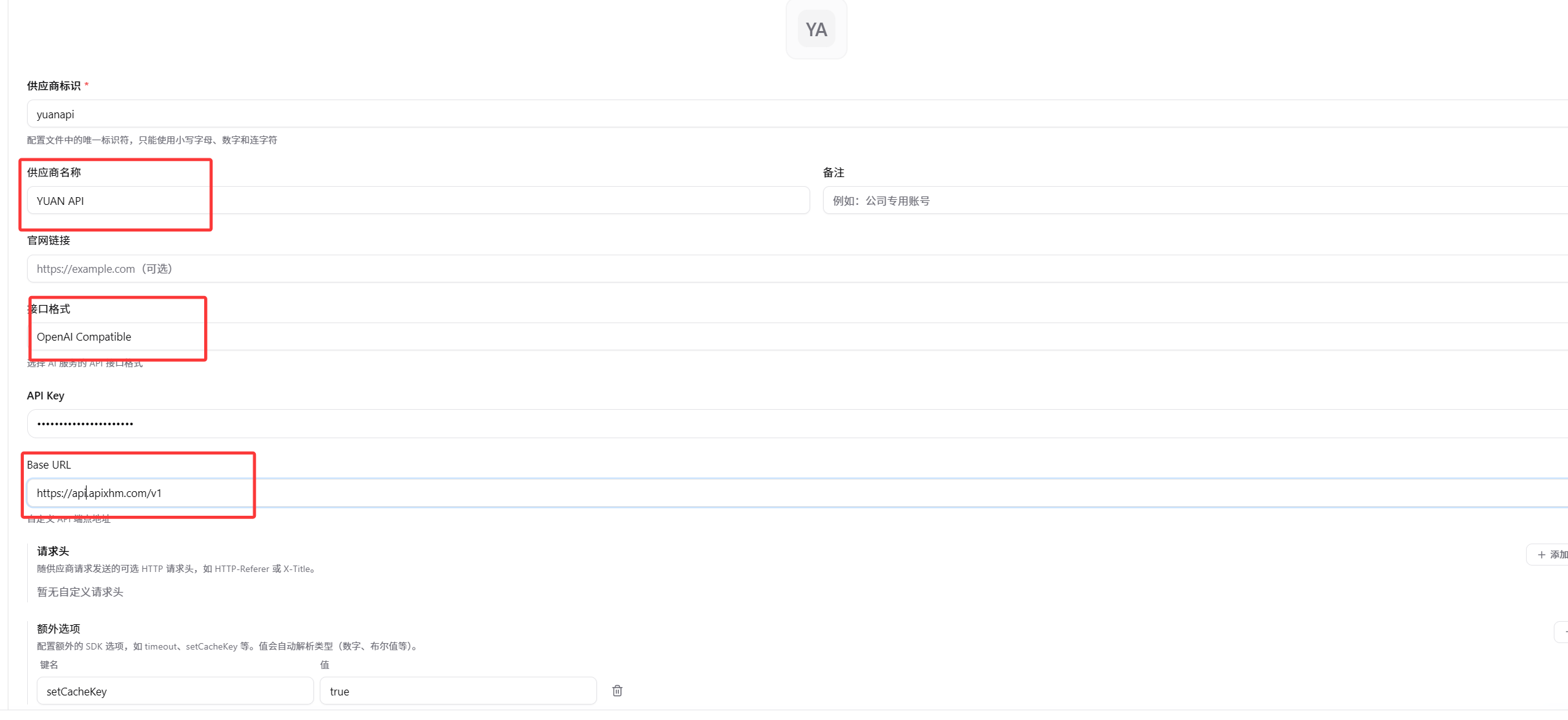Focus the 备注 notes input field

(x=1195, y=200)
